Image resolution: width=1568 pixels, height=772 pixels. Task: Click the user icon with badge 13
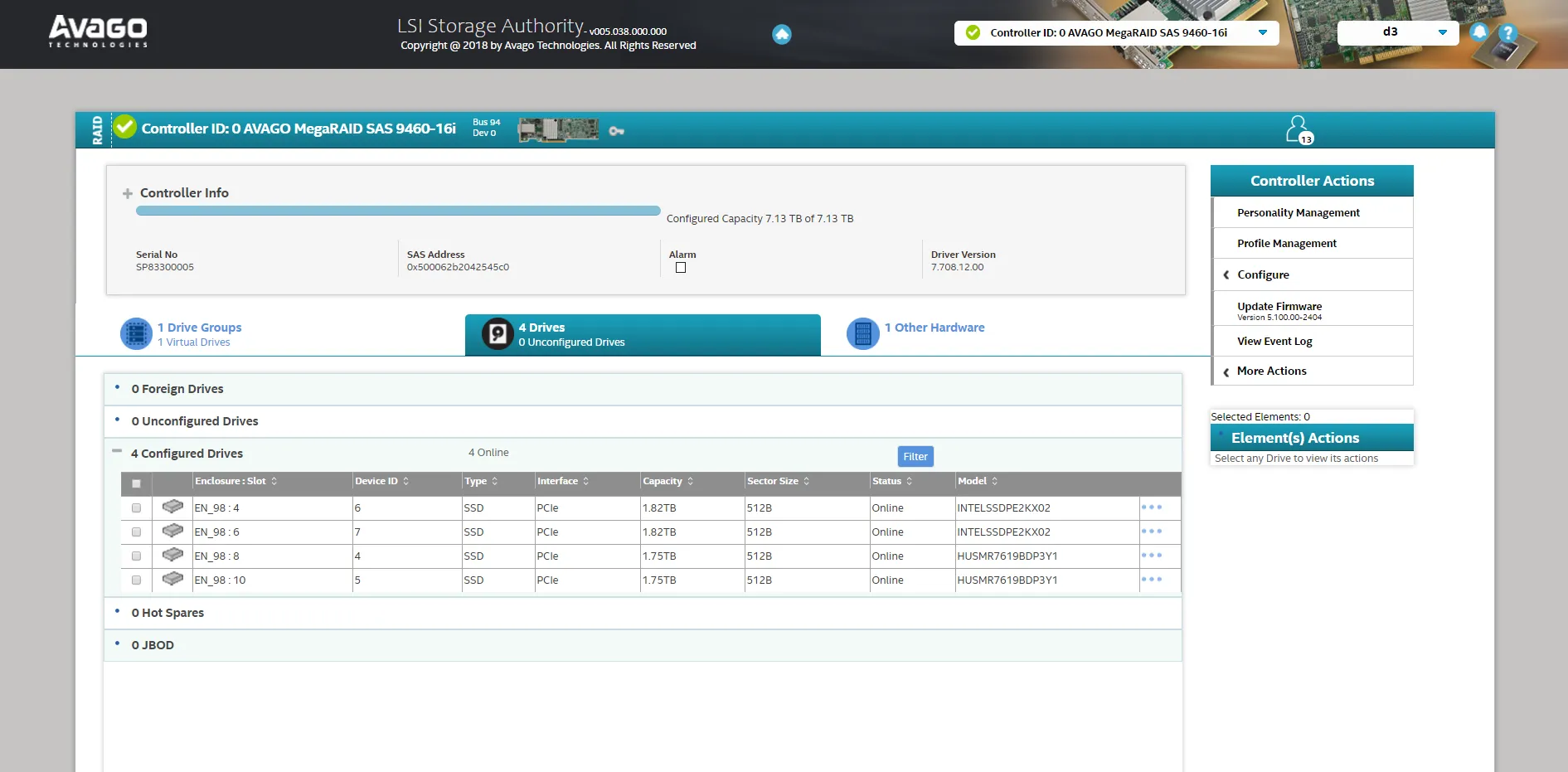point(1298,129)
